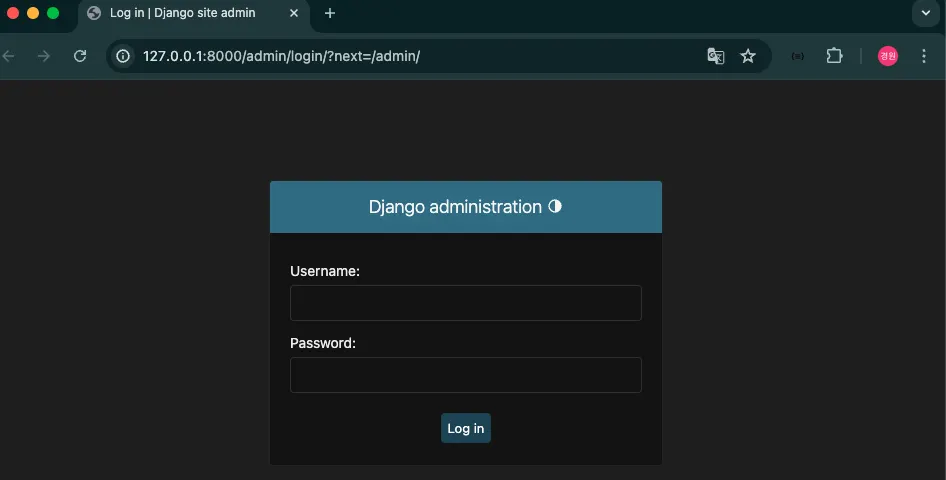Reload the page with refresh icon

coord(80,56)
